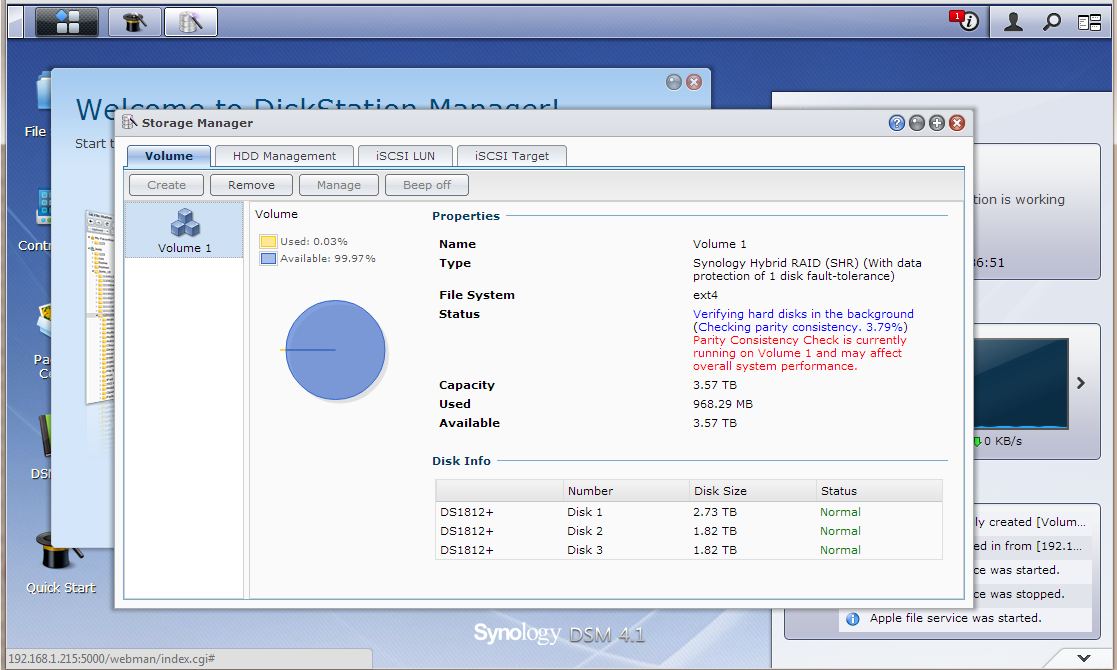Select the Disk 1 row
This screenshot has height=670, width=1117.
point(689,512)
